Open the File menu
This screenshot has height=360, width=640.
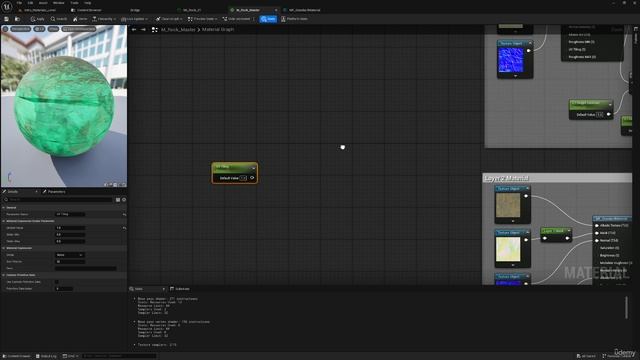coord(19,3)
